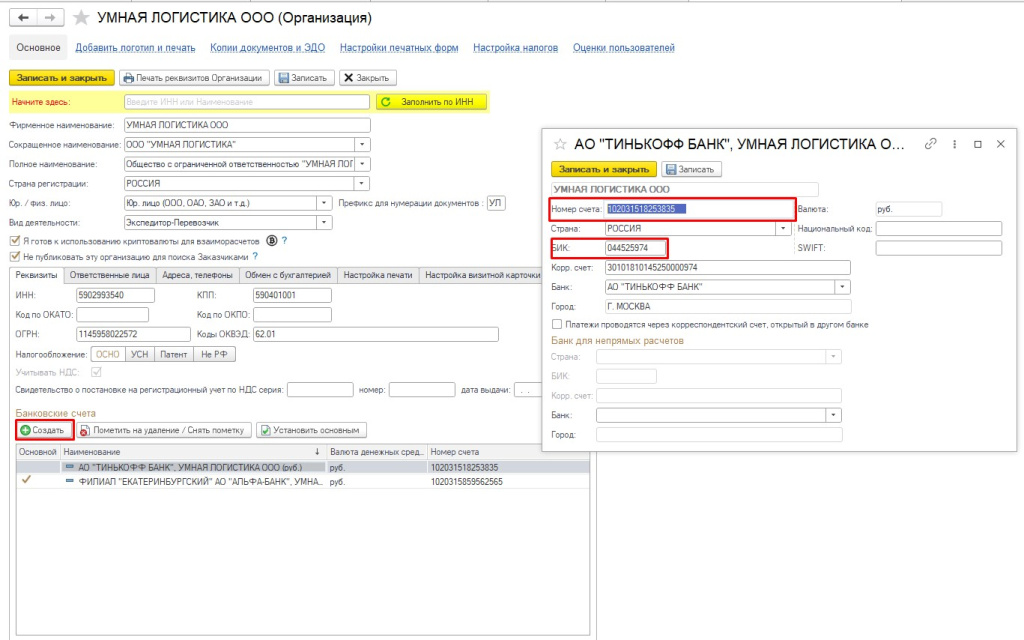Screen dimensions: 1024x640
Task: Open Адреса, телефоны tab
Action: 197,275
